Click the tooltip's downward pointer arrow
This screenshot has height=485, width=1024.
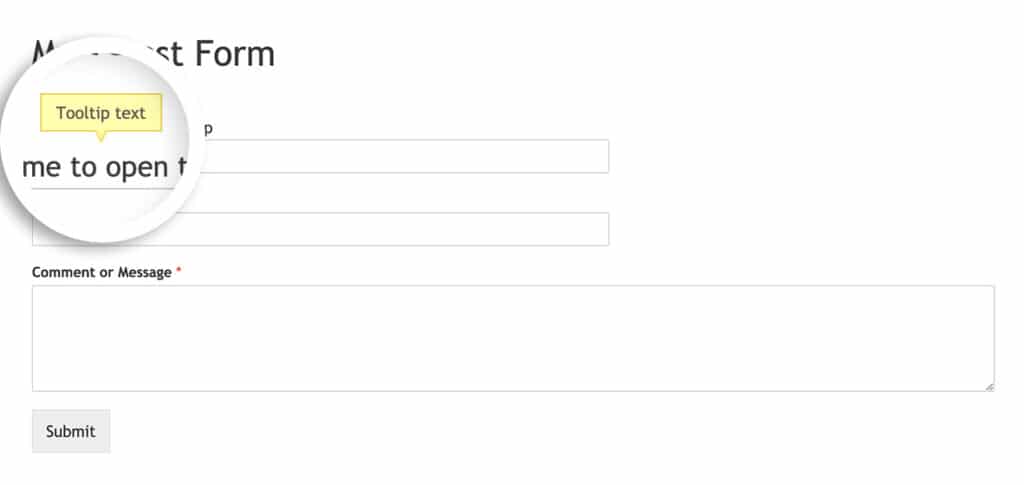point(101,136)
